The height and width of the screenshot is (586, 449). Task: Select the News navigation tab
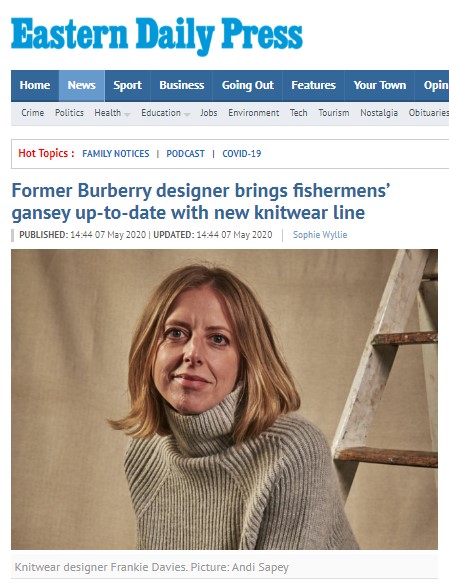click(82, 86)
